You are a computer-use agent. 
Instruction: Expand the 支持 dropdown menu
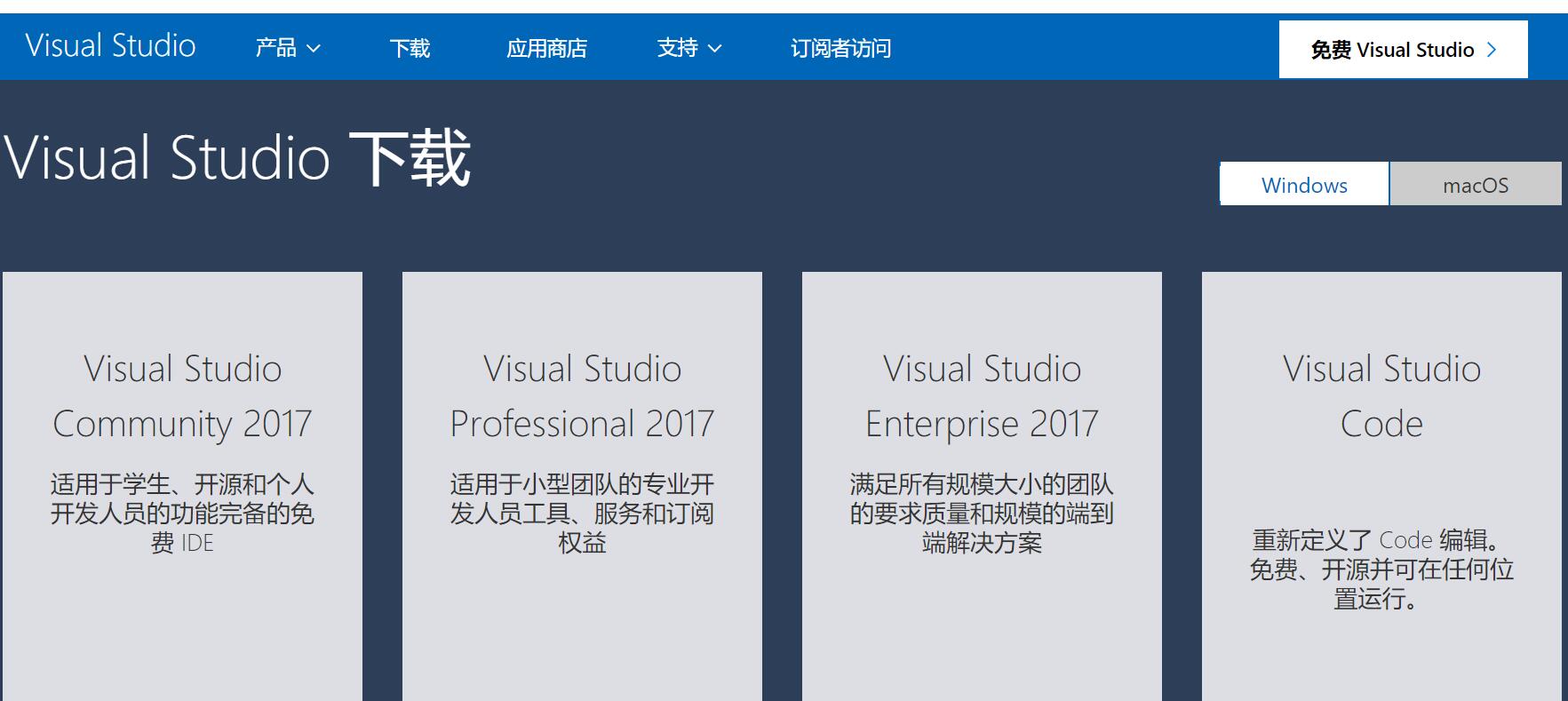coord(688,48)
